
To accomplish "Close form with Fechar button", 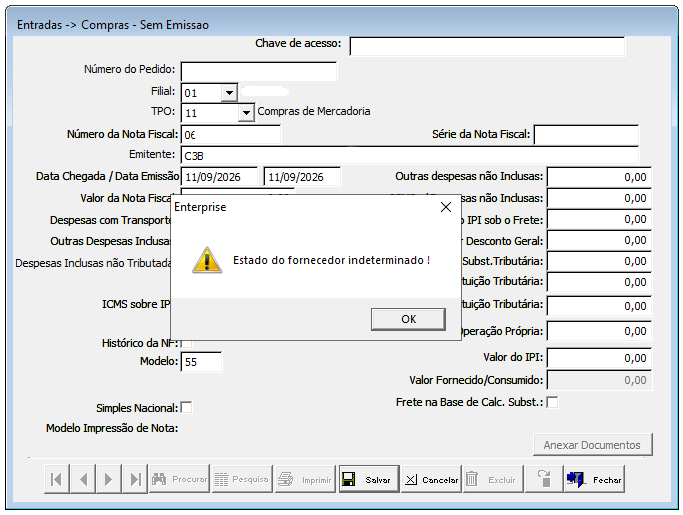I will tap(594, 479).
